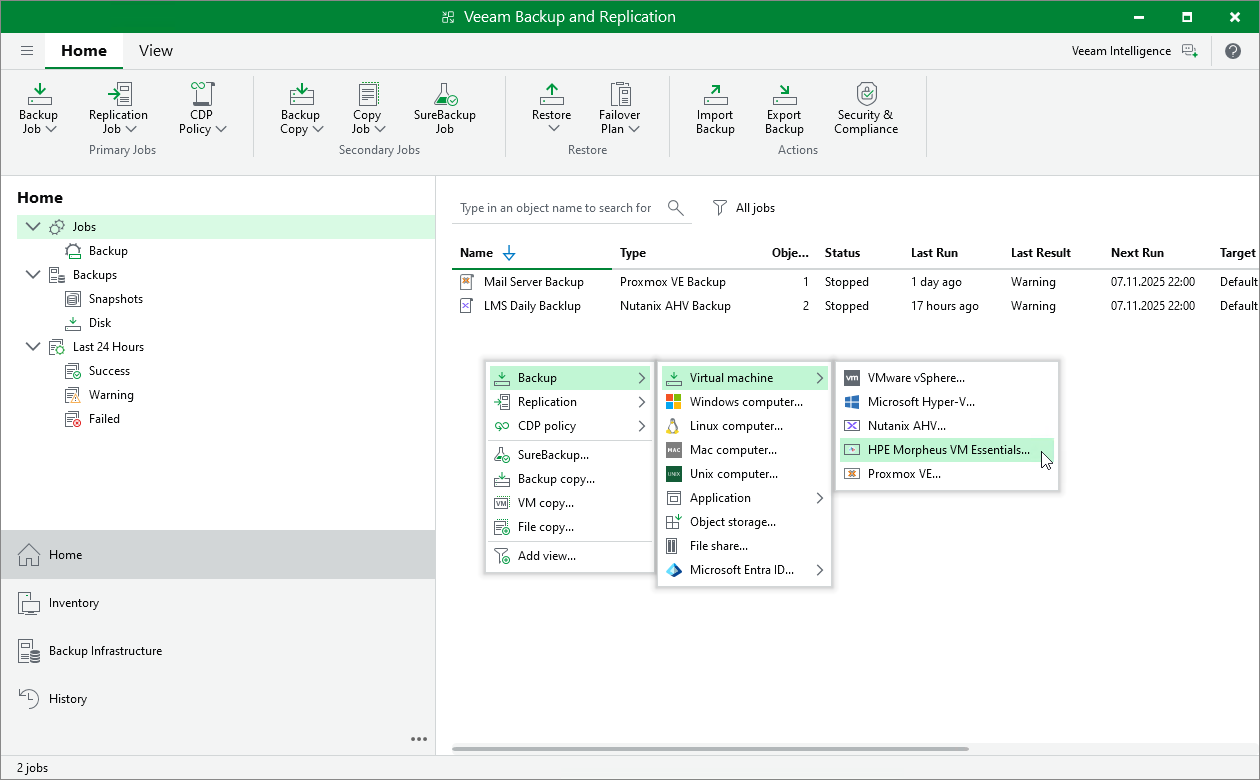Screen dimensions: 1260x780
Task: Click the All jobs filter
Action: coord(744,208)
